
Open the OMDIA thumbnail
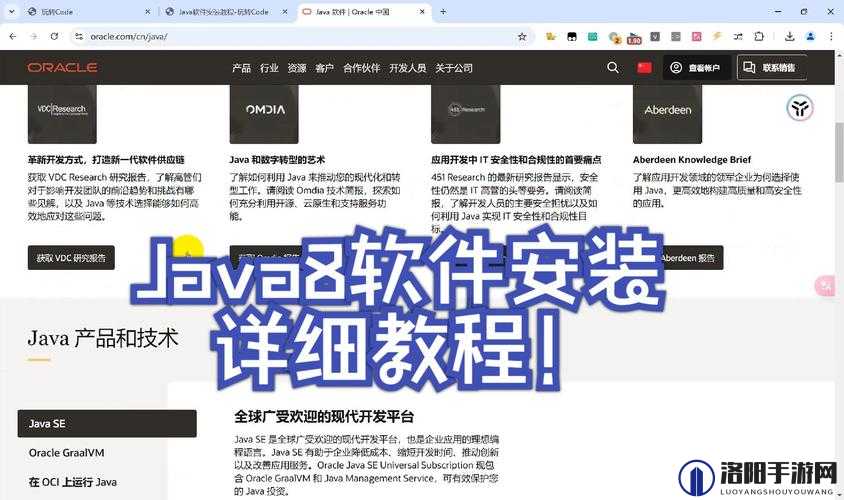[264, 114]
